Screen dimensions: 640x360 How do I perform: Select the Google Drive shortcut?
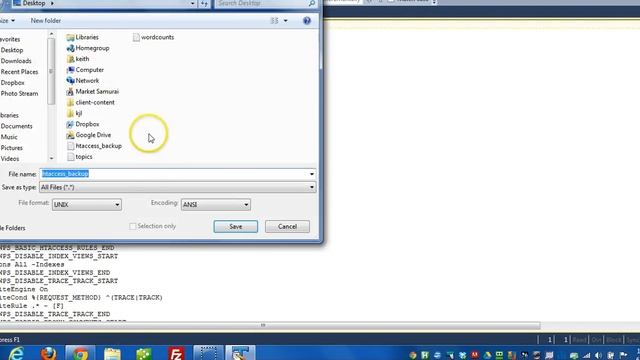(x=89, y=135)
